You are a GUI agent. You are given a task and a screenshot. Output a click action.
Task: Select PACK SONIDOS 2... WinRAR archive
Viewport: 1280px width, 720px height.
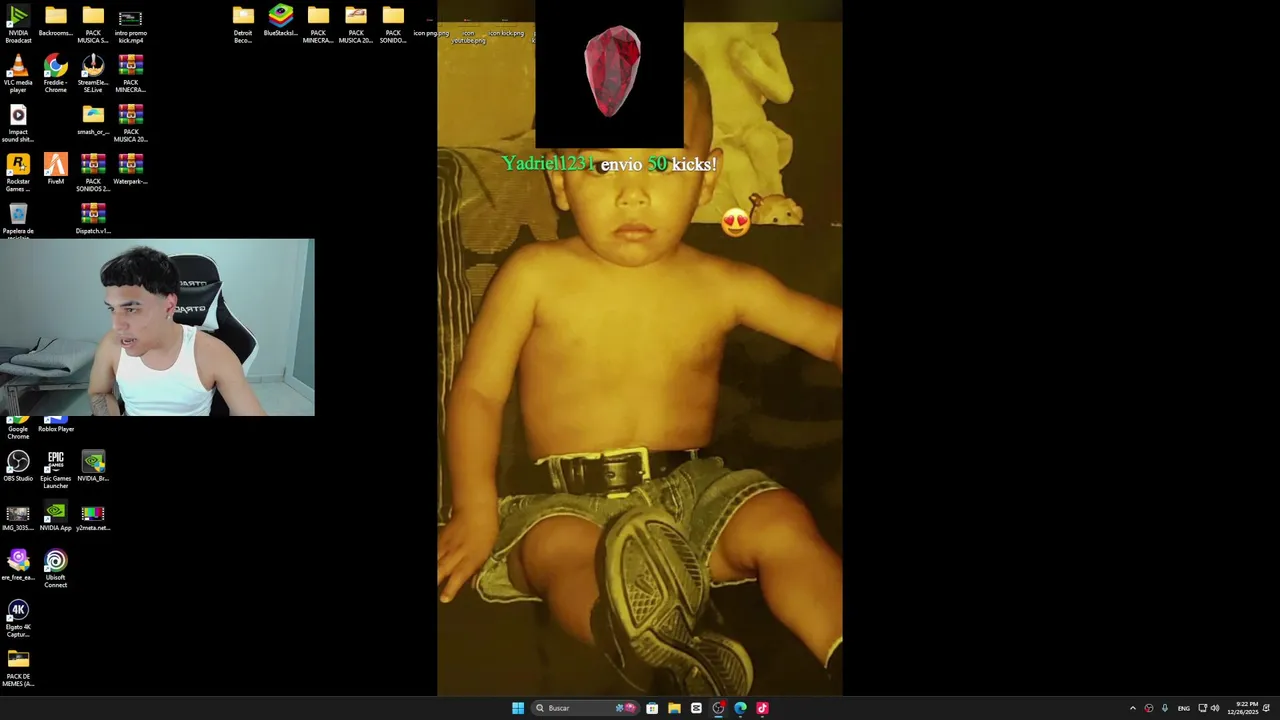click(x=93, y=172)
